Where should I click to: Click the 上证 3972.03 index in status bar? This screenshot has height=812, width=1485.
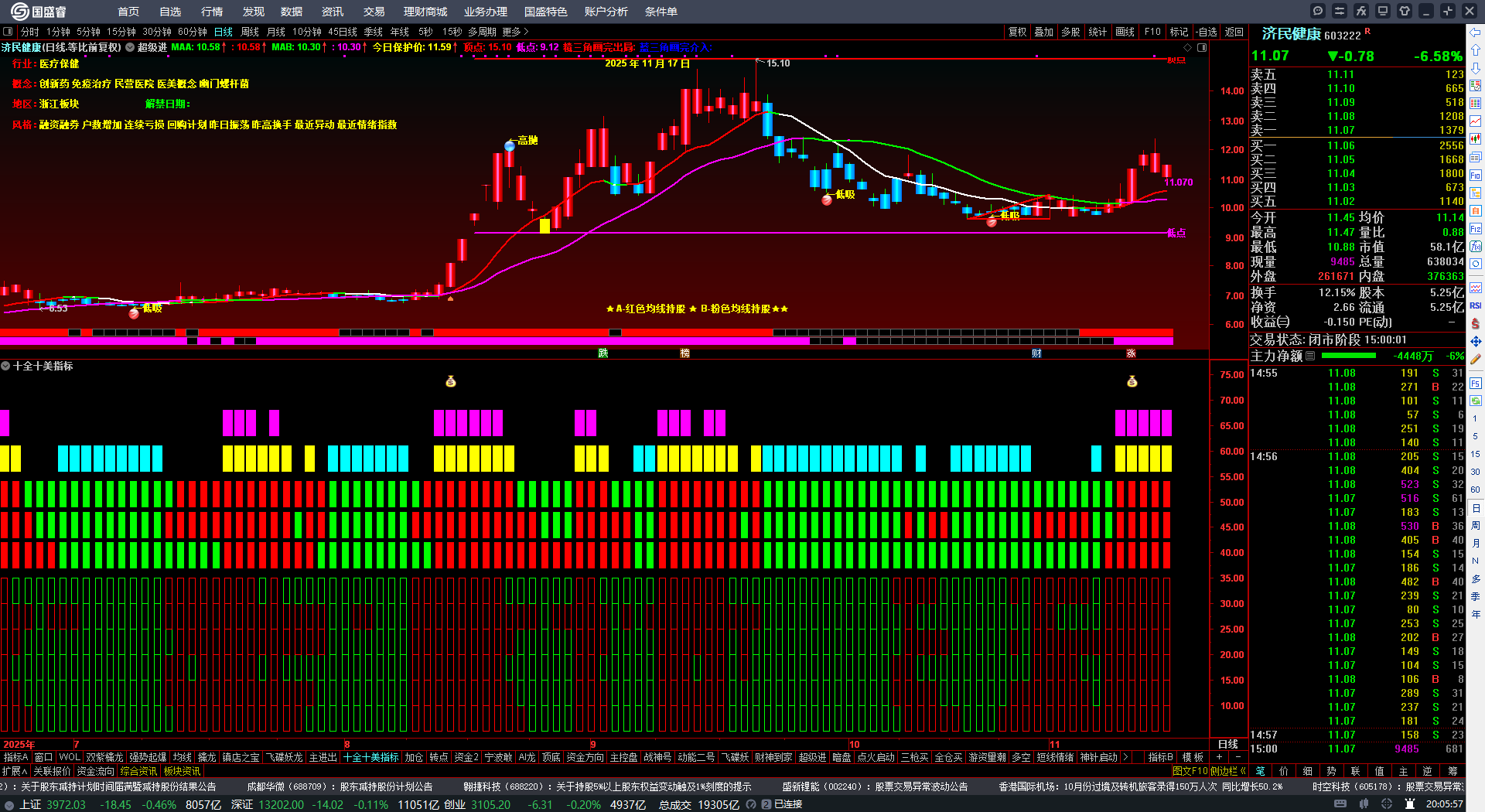coord(53,804)
